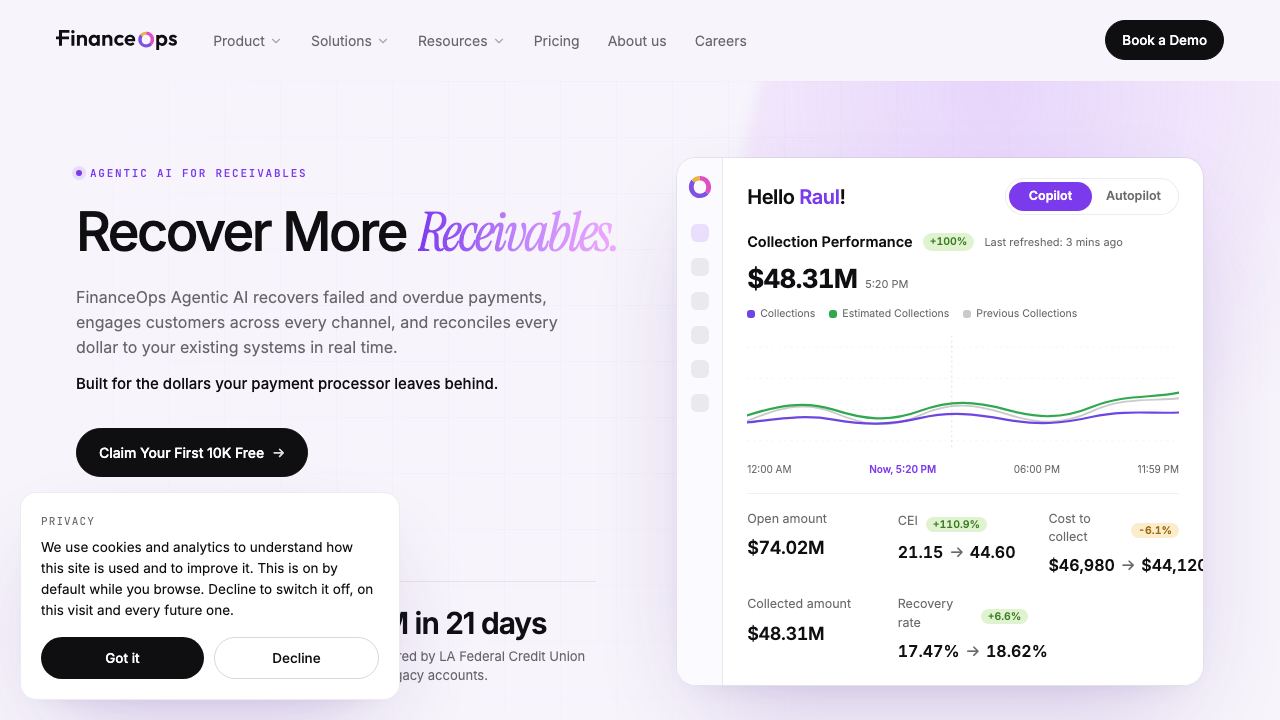Decline cookies and analytics
Image resolution: width=1280 pixels, height=720 pixels.
pos(296,658)
